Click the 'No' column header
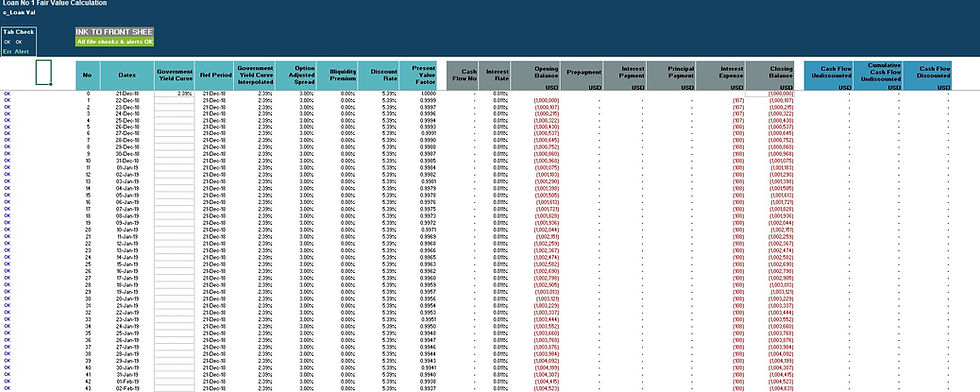This screenshot has height=392, width=980. 88,76
